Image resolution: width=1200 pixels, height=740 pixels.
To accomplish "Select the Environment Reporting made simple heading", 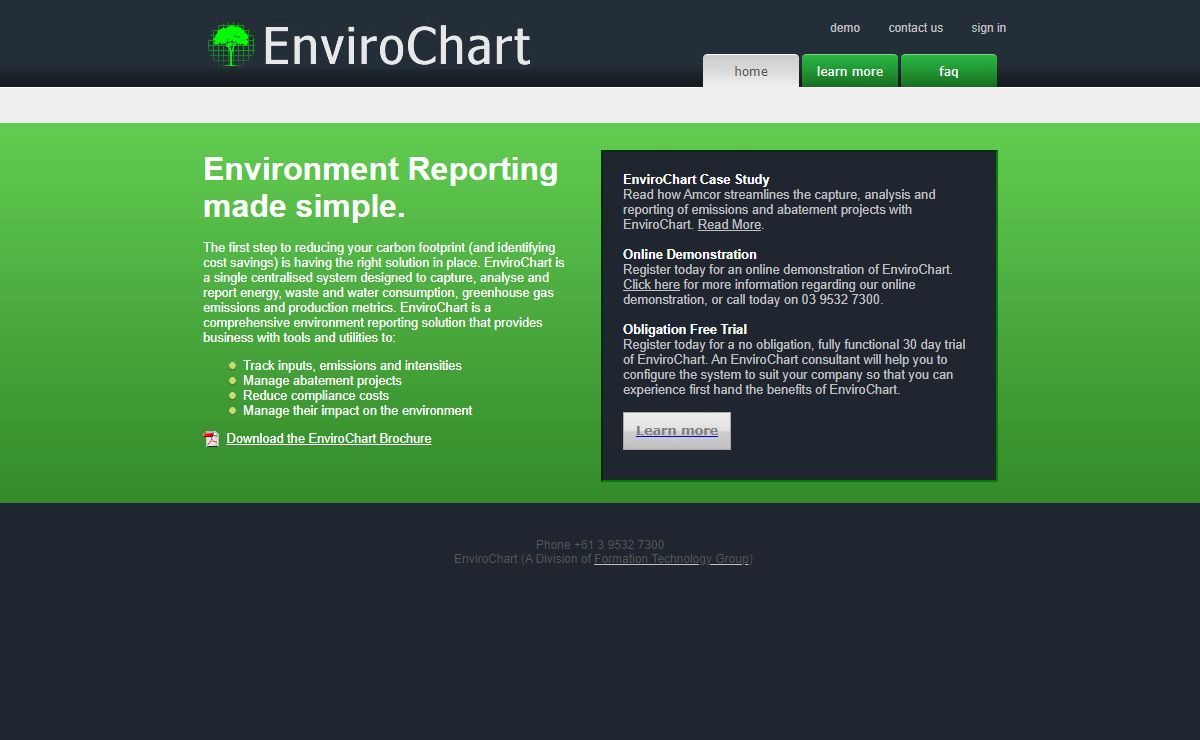I will (381, 187).
